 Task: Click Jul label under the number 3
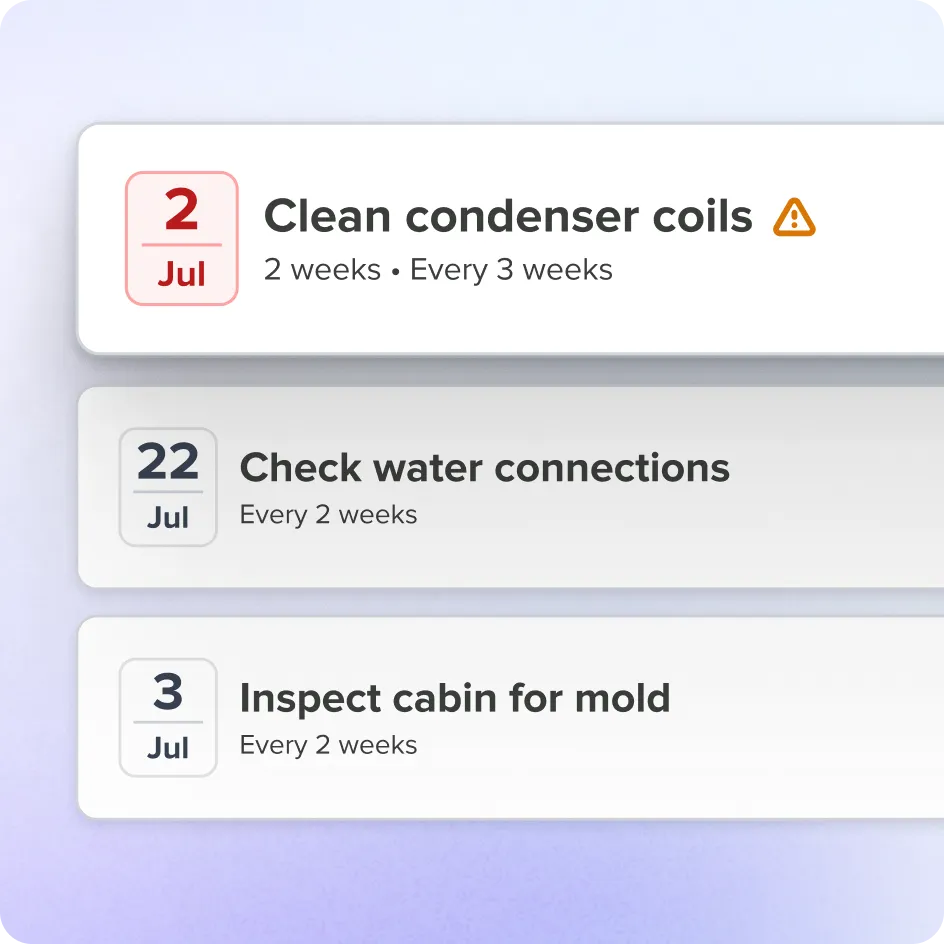(168, 748)
